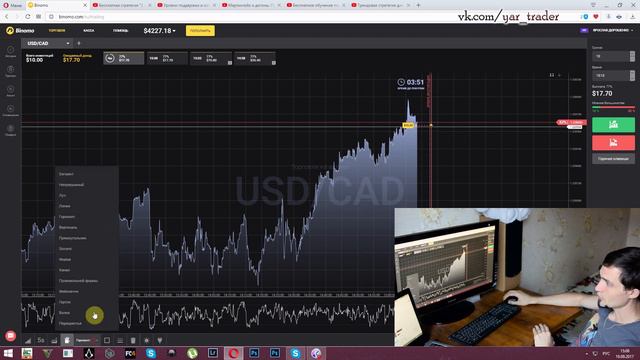640x360 pixels.
Task: Click the red heart bookmark icon in address bar
Action: [596, 17]
